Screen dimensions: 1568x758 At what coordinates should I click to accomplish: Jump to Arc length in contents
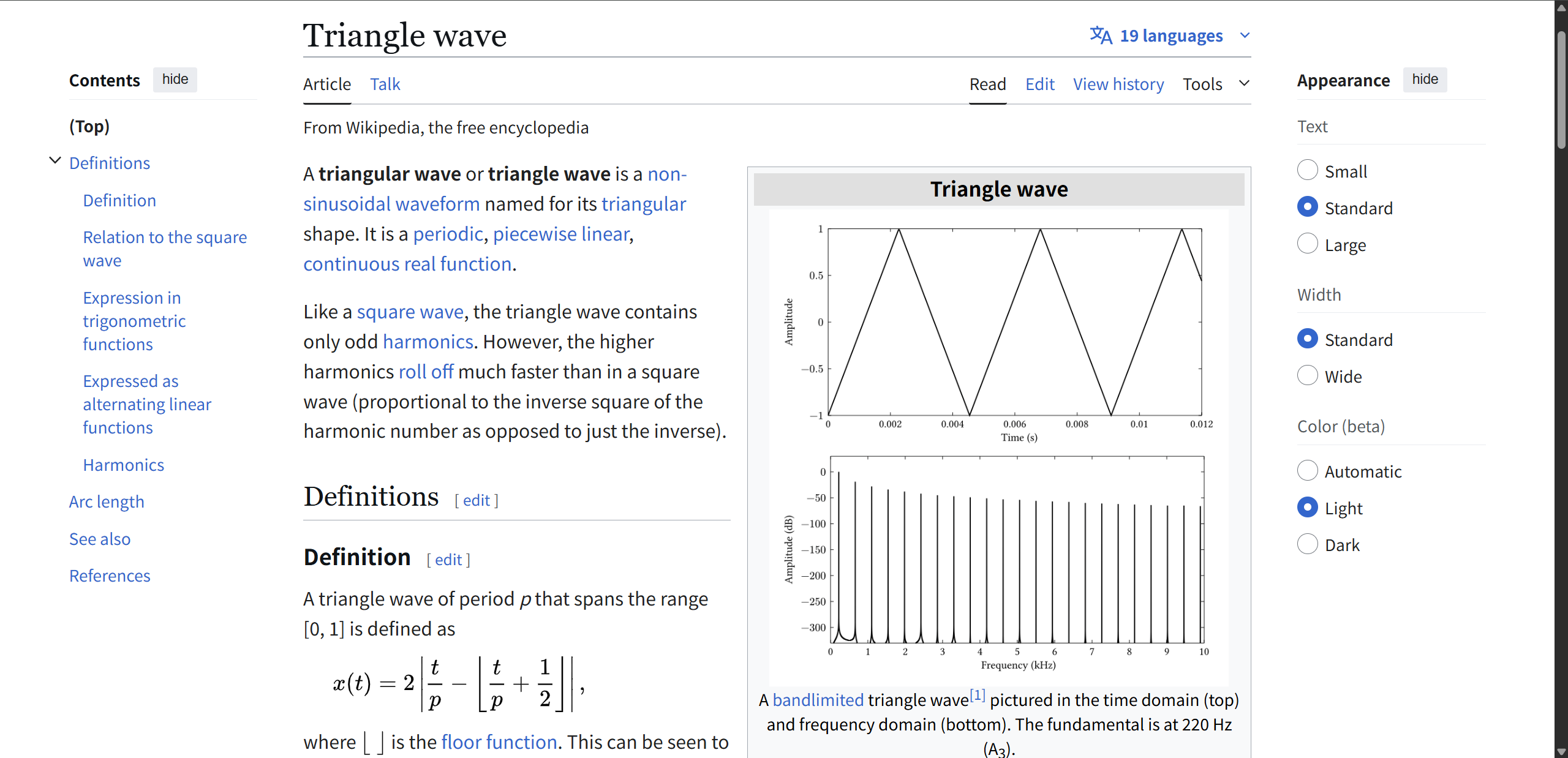coord(107,501)
